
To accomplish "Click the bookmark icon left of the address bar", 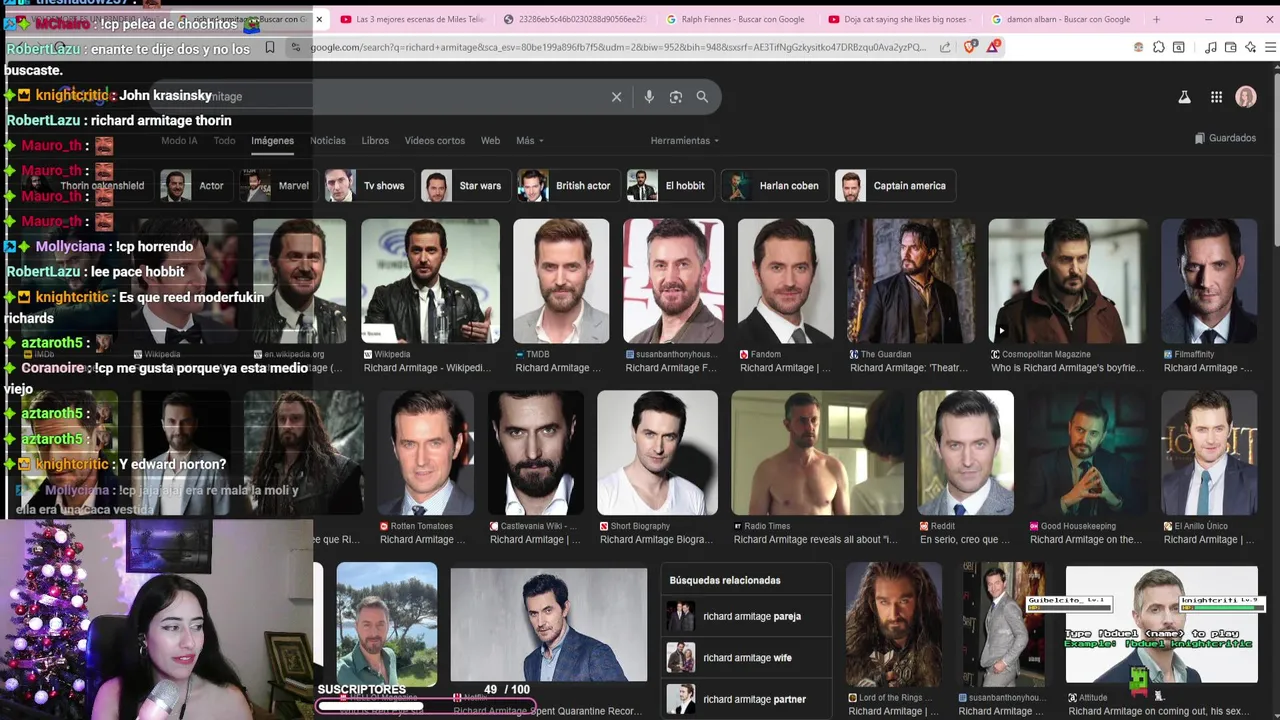I will coord(270,47).
